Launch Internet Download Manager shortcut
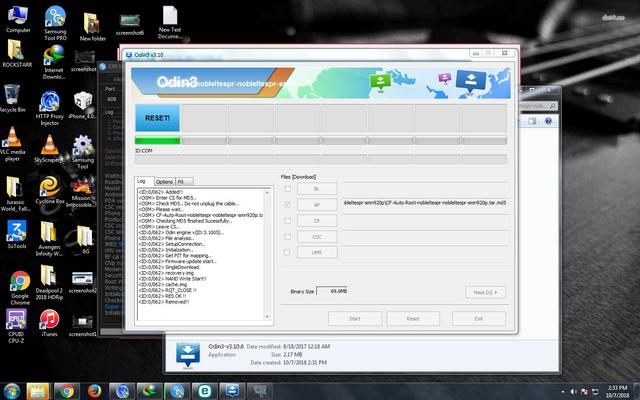The width and height of the screenshot is (640, 400). tap(54, 62)
